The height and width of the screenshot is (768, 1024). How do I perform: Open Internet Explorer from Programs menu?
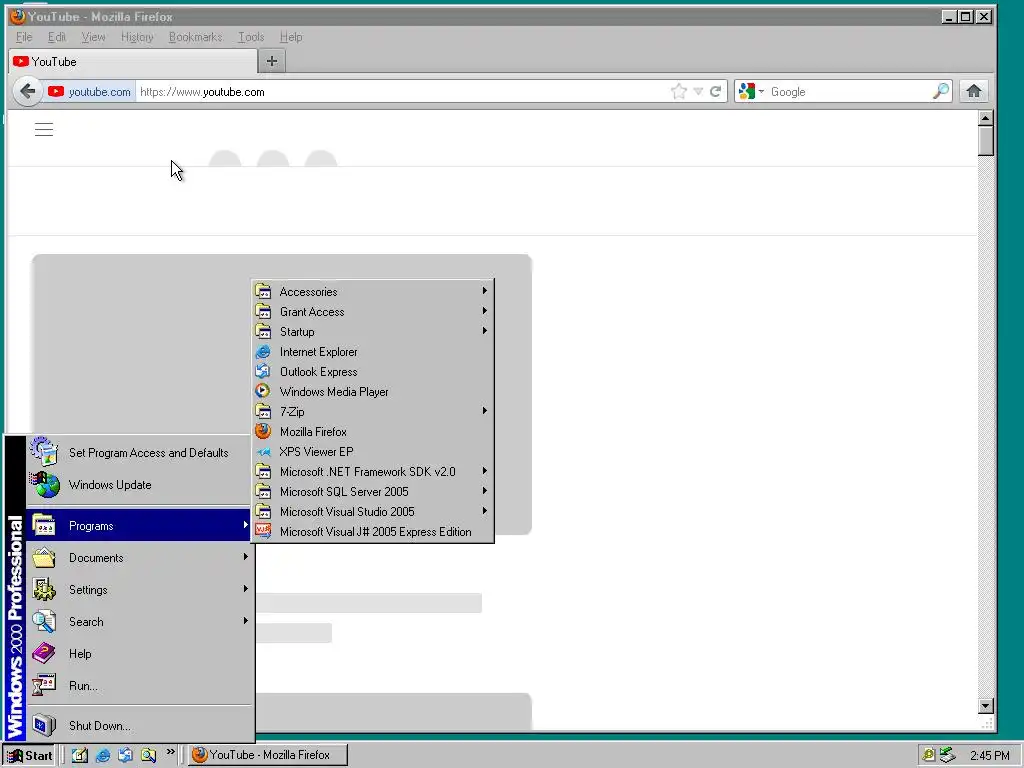(372, 352)
